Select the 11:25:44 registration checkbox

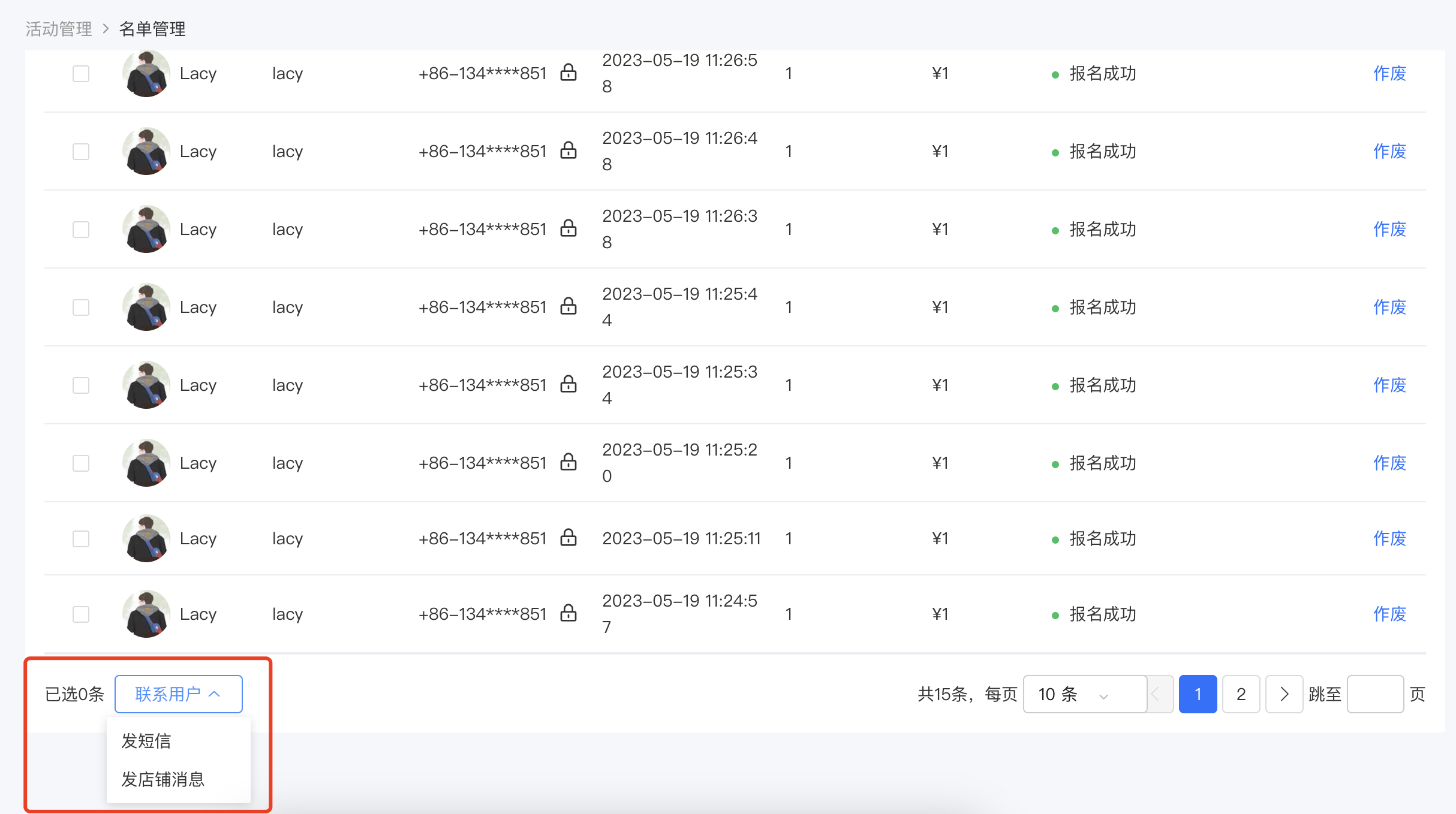pyautogui.click(x=81, y=307)
